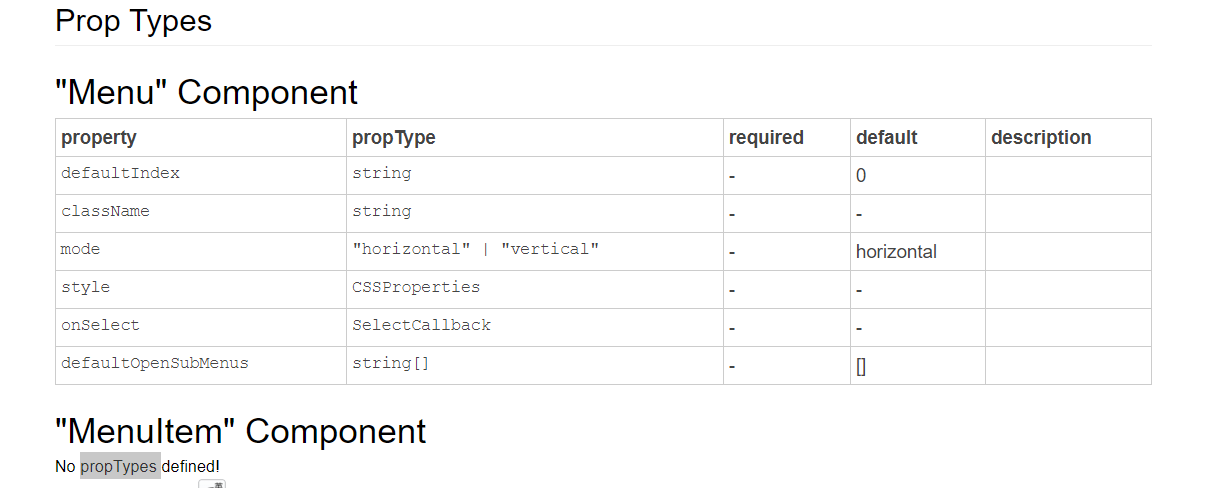The height and width of the screenshot is (488, 1208).
Task: Select the defaultIndex property cell
Action: pyautogui.click(x=201, y=176)
